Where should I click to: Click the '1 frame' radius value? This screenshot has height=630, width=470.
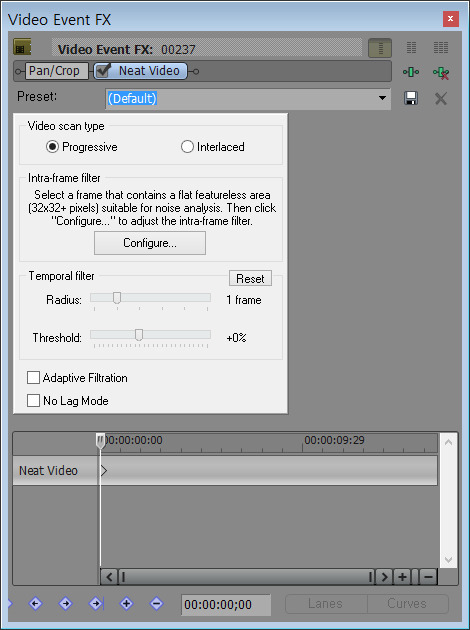(244, 300)
